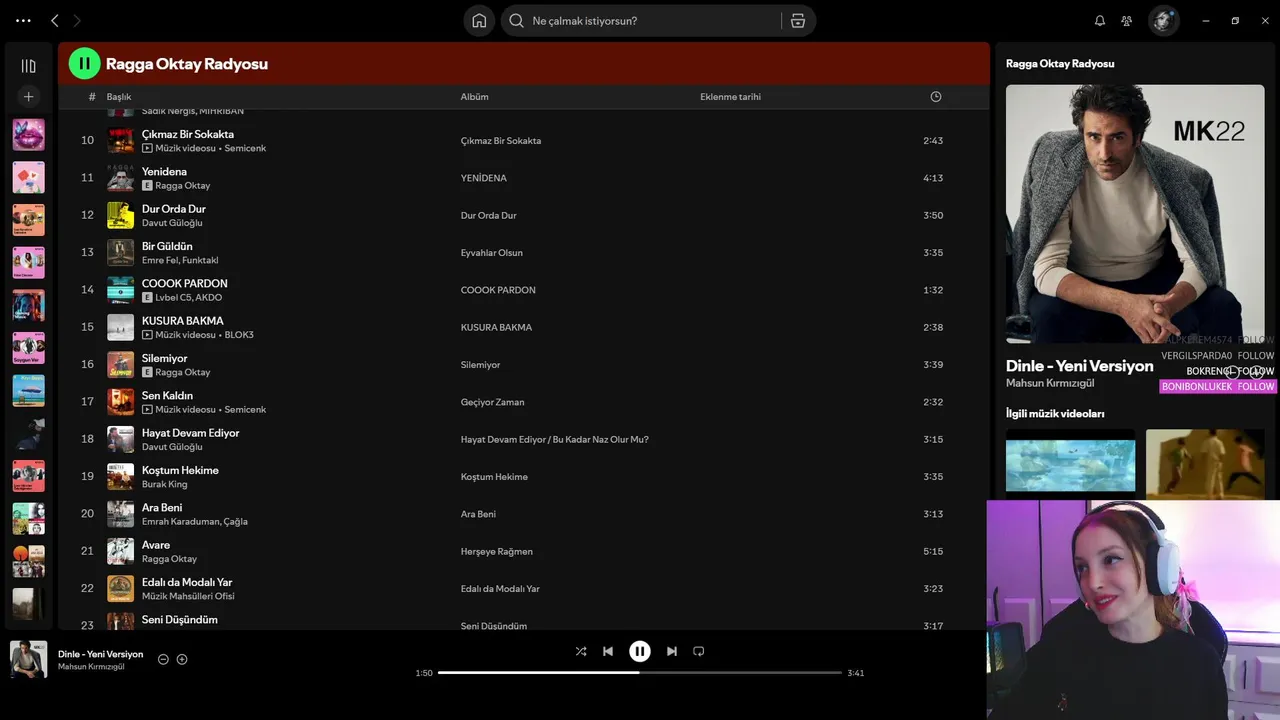This screenshot has height=720, width=1280.
Task: Skip to the next track
Action: [672, 651]
